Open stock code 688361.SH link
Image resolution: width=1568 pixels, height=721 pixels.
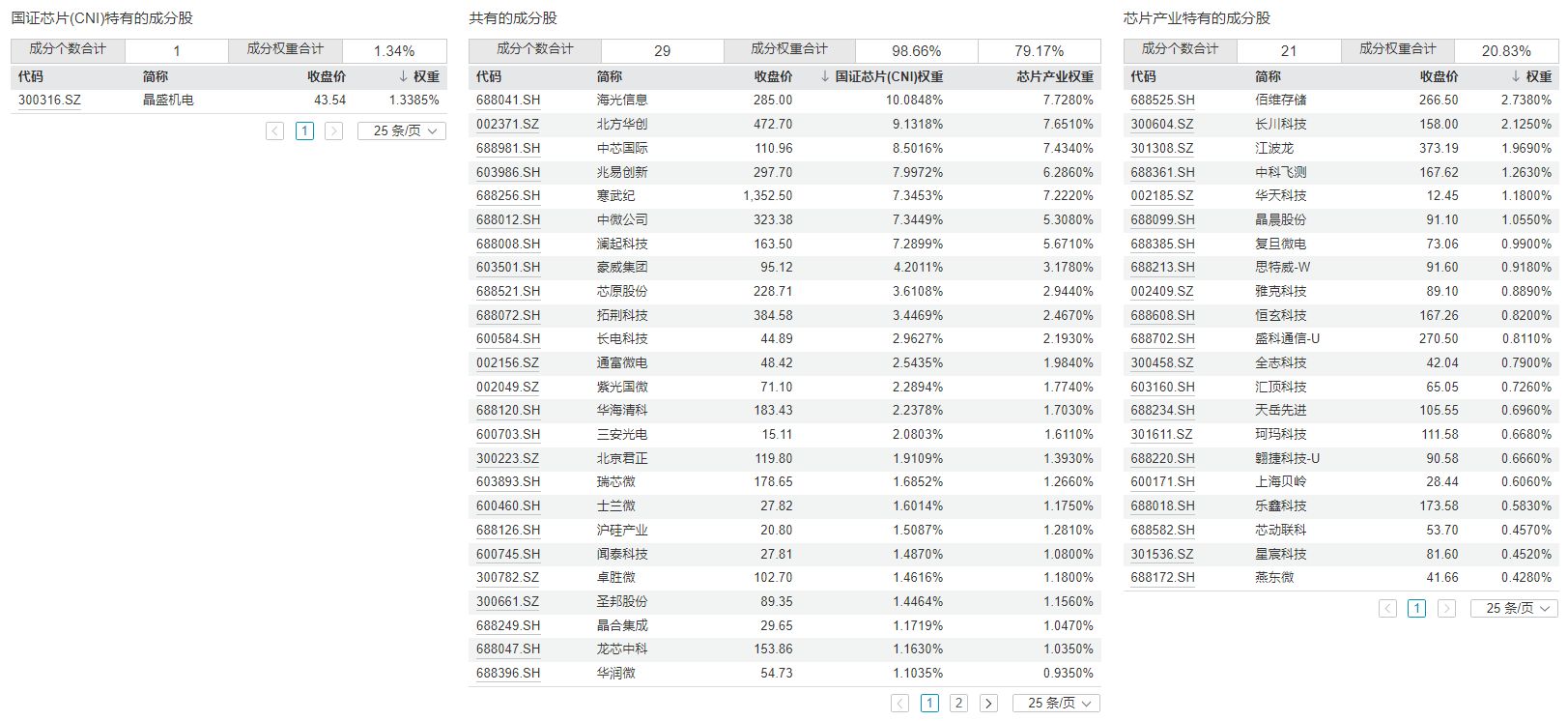[x=1163, y=172]
